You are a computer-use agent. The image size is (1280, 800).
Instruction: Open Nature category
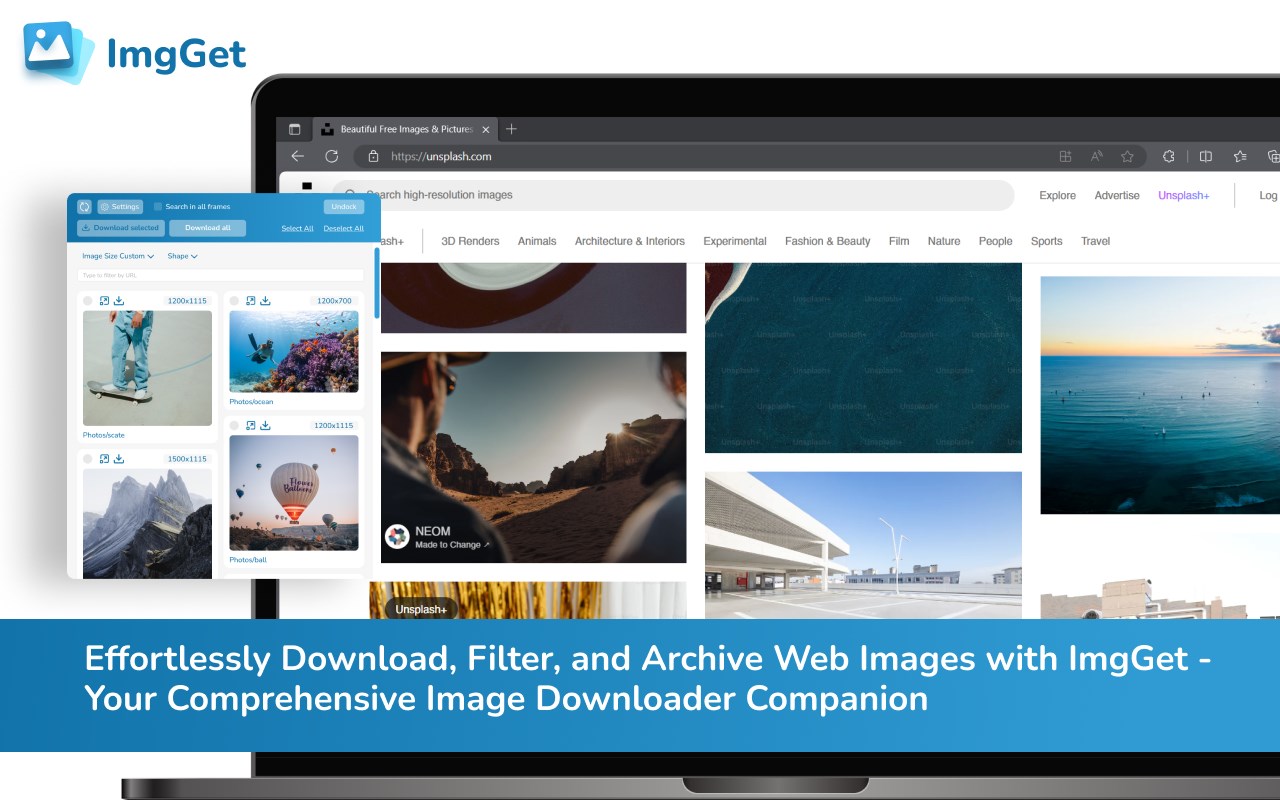point(944,241)
